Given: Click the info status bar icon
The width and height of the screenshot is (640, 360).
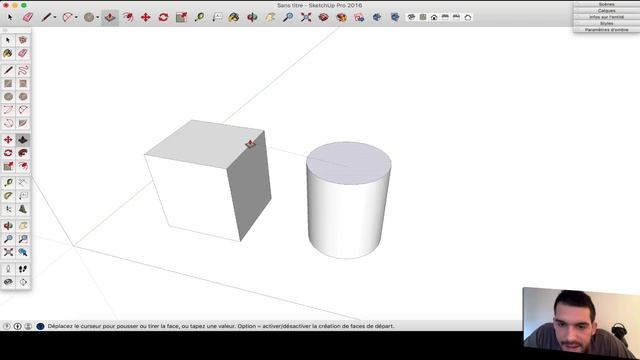Looking at the screenshot, I should pos(18,326).
